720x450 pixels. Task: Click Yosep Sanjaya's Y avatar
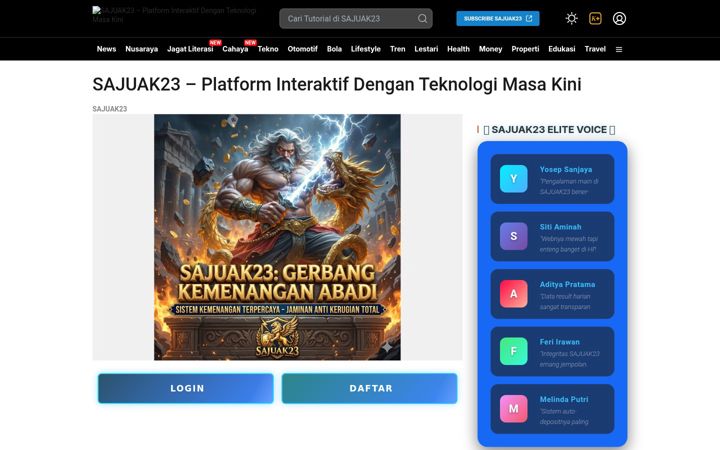point(513,179)
